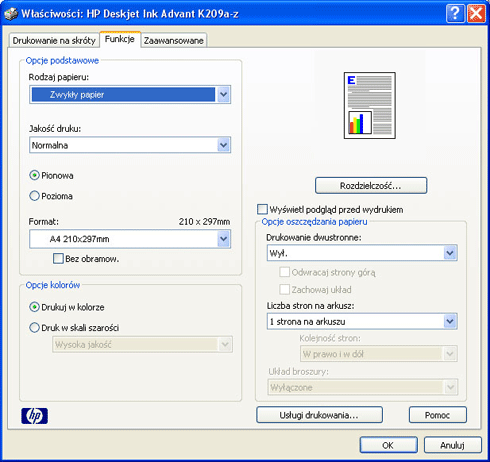Open the Format paper size dropdown
Screen dimensions: 490x462
click(x=224, y=239)
